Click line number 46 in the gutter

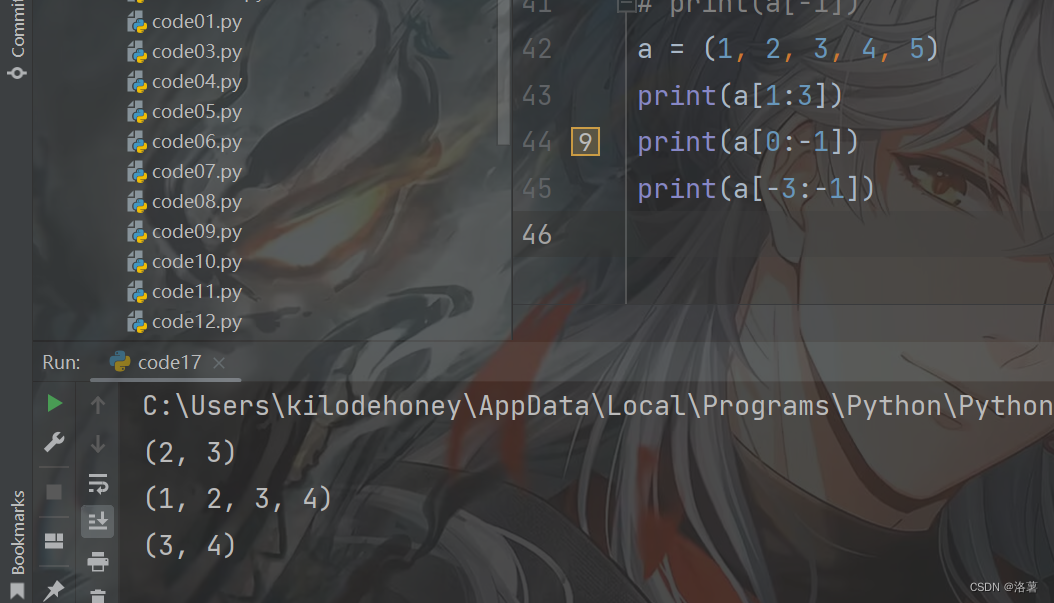tap(537, 235)
